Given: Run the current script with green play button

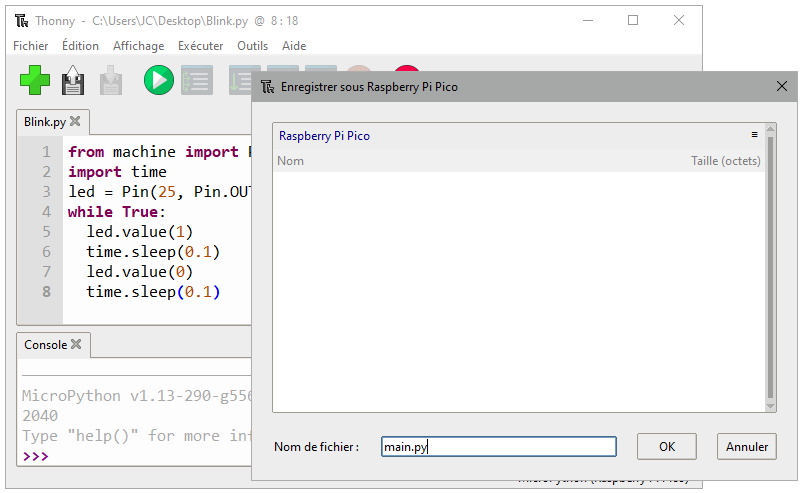Looking at the screenshot, I should 159,80.
